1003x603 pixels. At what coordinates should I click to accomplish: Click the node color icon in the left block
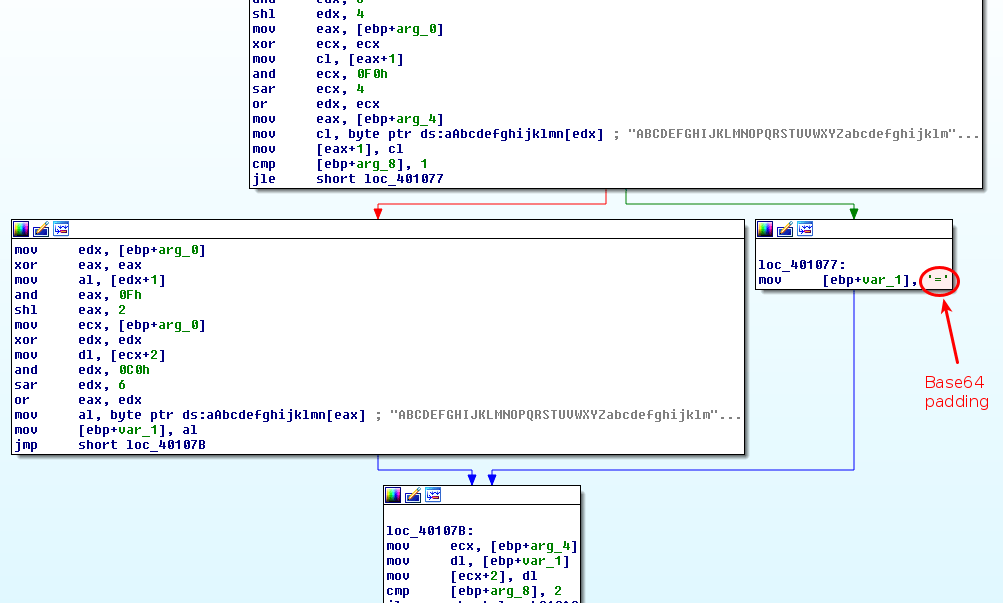tap(22, 229)
